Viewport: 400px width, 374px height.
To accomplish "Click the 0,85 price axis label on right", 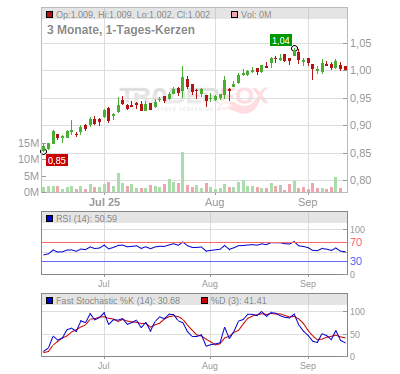I will pos(360,153).
